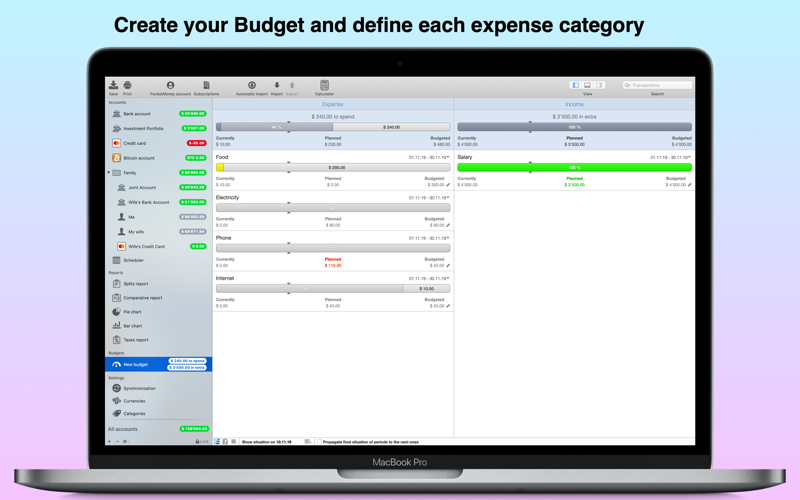Screen dimensions: 800x500
Task: Click the Lock button in the sidebar footer
Action: click(202, 441)
